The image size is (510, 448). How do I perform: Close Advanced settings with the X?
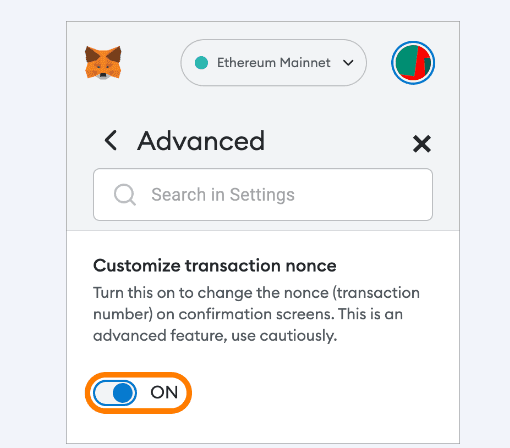(x=422, y=144)
